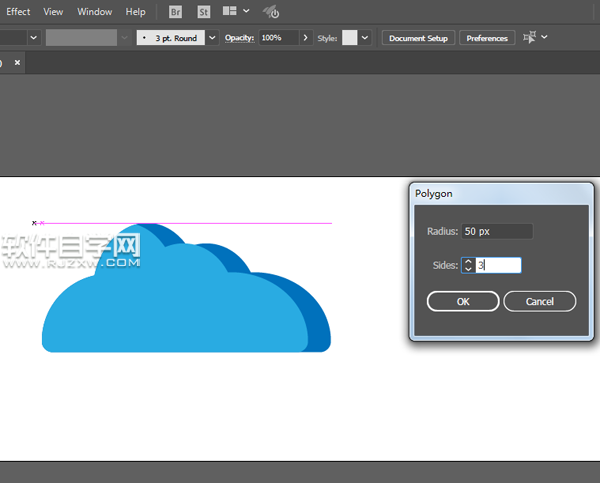Image resolution: width=600 pixels, height=483 pixels.
Task: Click the GPU performance rocket icon
Action: coord(271,12)
